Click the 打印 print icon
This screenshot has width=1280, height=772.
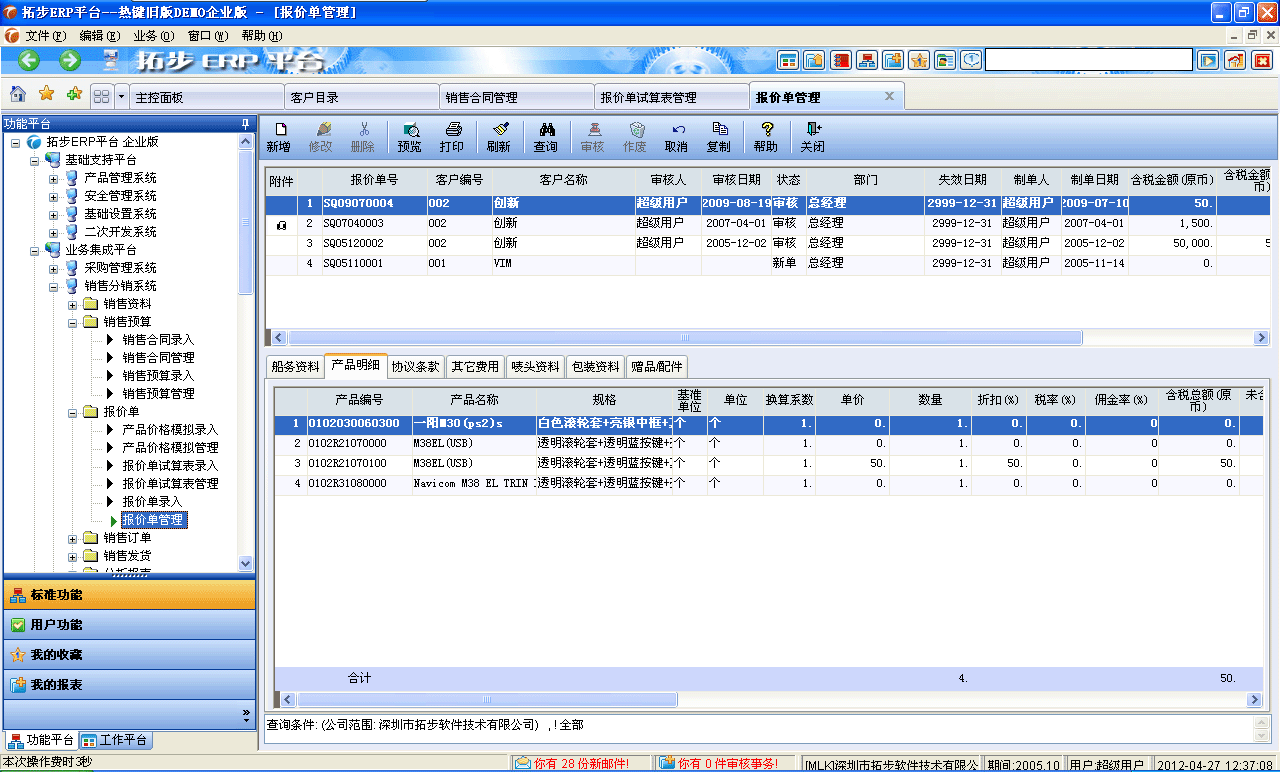453,137
